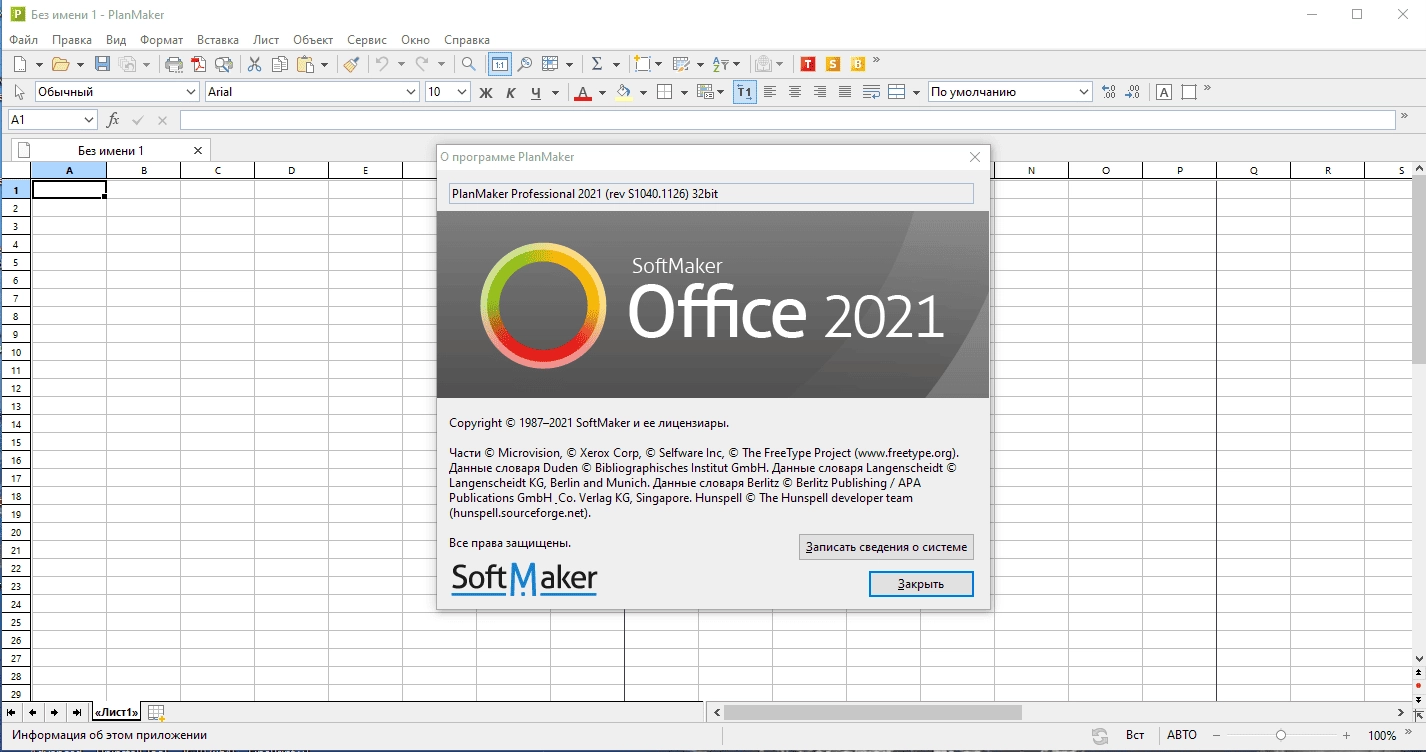Click the Закрыть button in the dialog
1426x752 pixels.
coord(921,583)
